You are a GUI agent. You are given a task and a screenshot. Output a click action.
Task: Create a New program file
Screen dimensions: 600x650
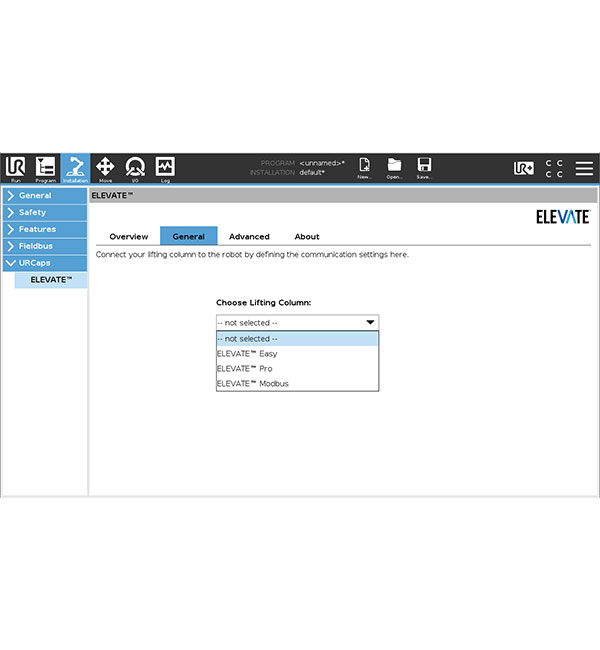pos(364,168)
